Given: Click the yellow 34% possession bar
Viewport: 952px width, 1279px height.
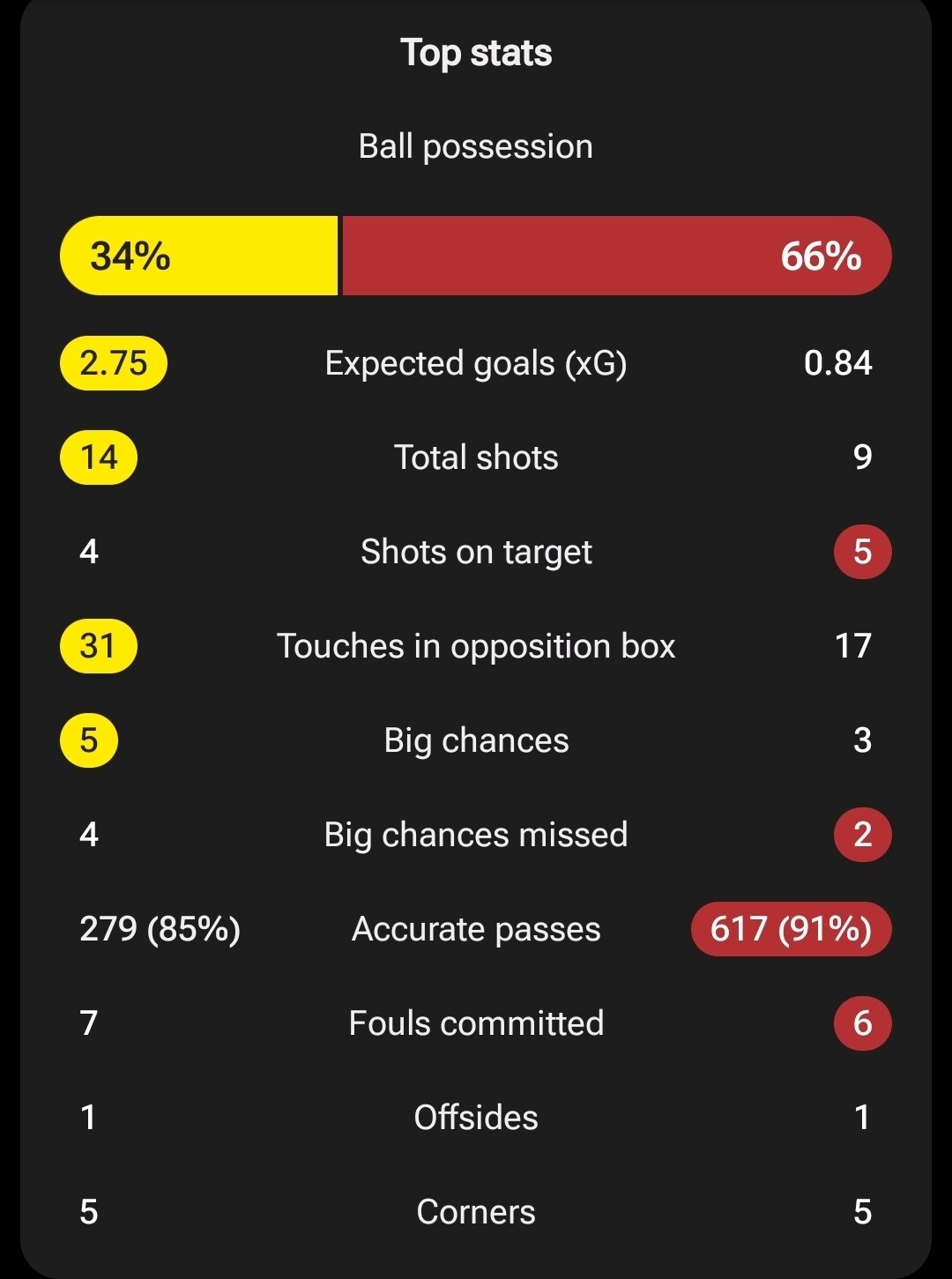Looking at the screenshot, I should (199, 256).
